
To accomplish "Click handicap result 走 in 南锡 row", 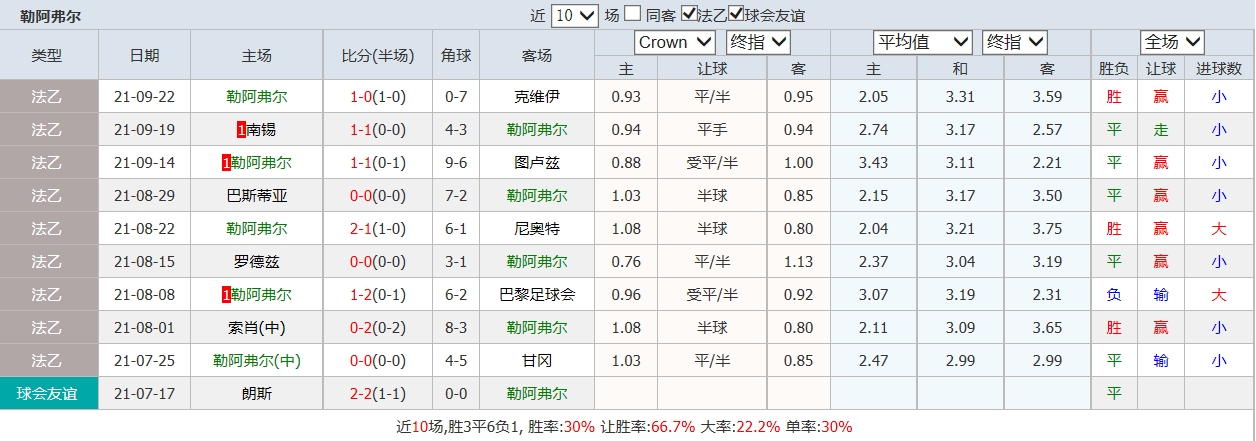I will (x=1160, y=129).
